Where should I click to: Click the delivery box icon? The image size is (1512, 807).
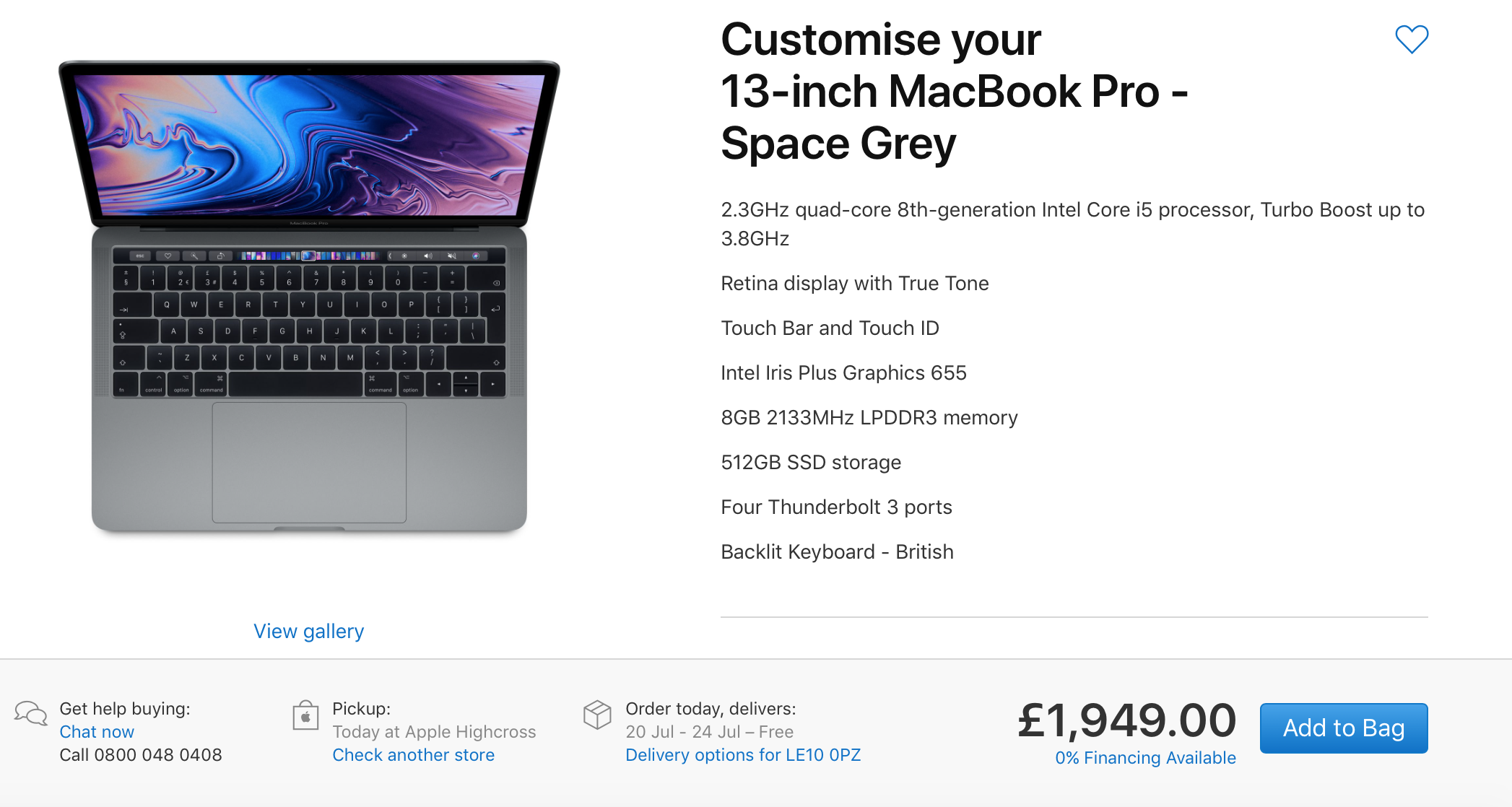pyautogui.click(x=597, y=715)
